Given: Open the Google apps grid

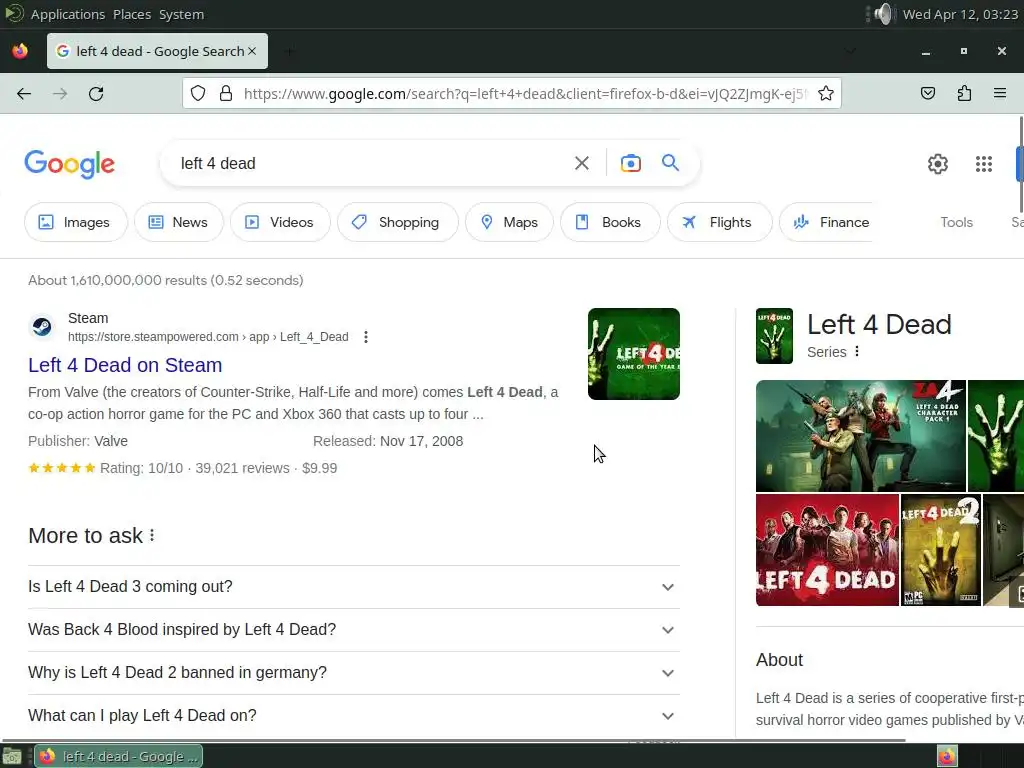Looking at the screenshot, I should tap(984, 164).
